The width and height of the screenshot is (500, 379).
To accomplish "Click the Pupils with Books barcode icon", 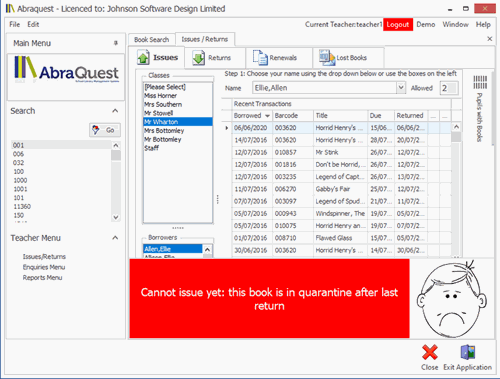I will 480,82.
